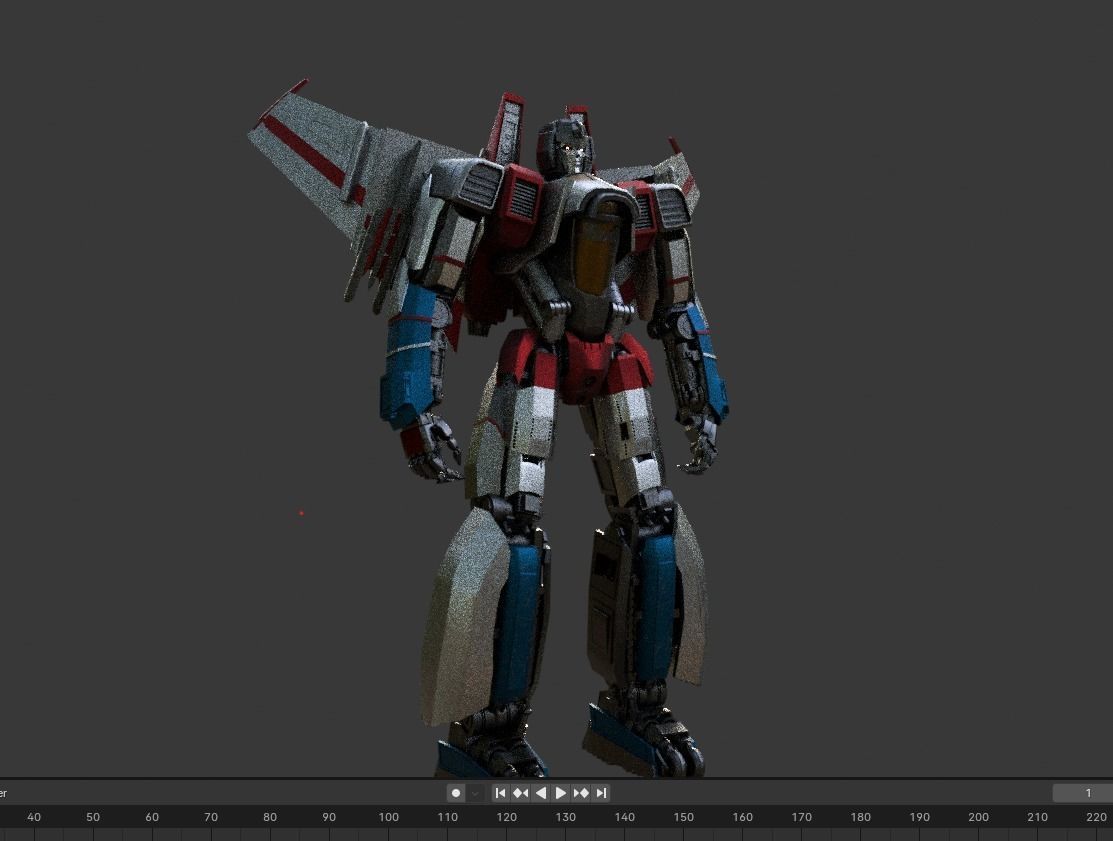Jump to the end frame
Viewport: 1113px width, 841px height.
click(x=601, y=793)
